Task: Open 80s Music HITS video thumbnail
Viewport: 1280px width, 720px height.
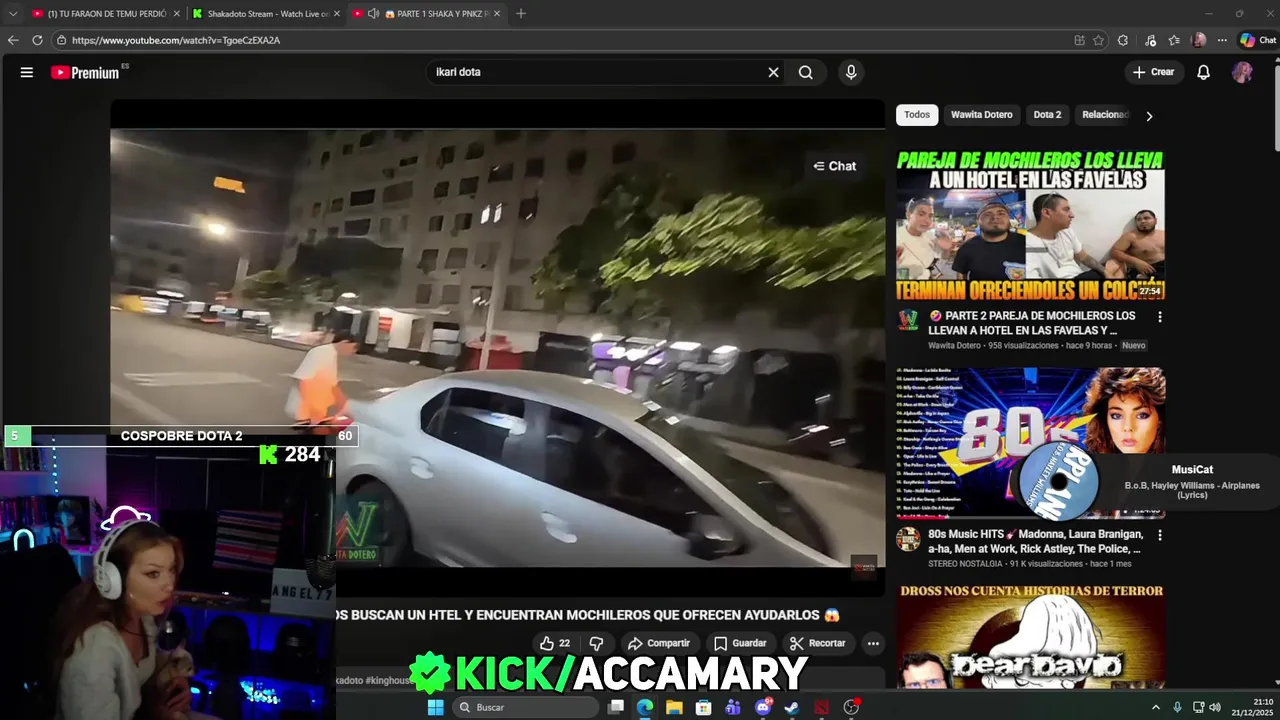Action: point(1030,443)
